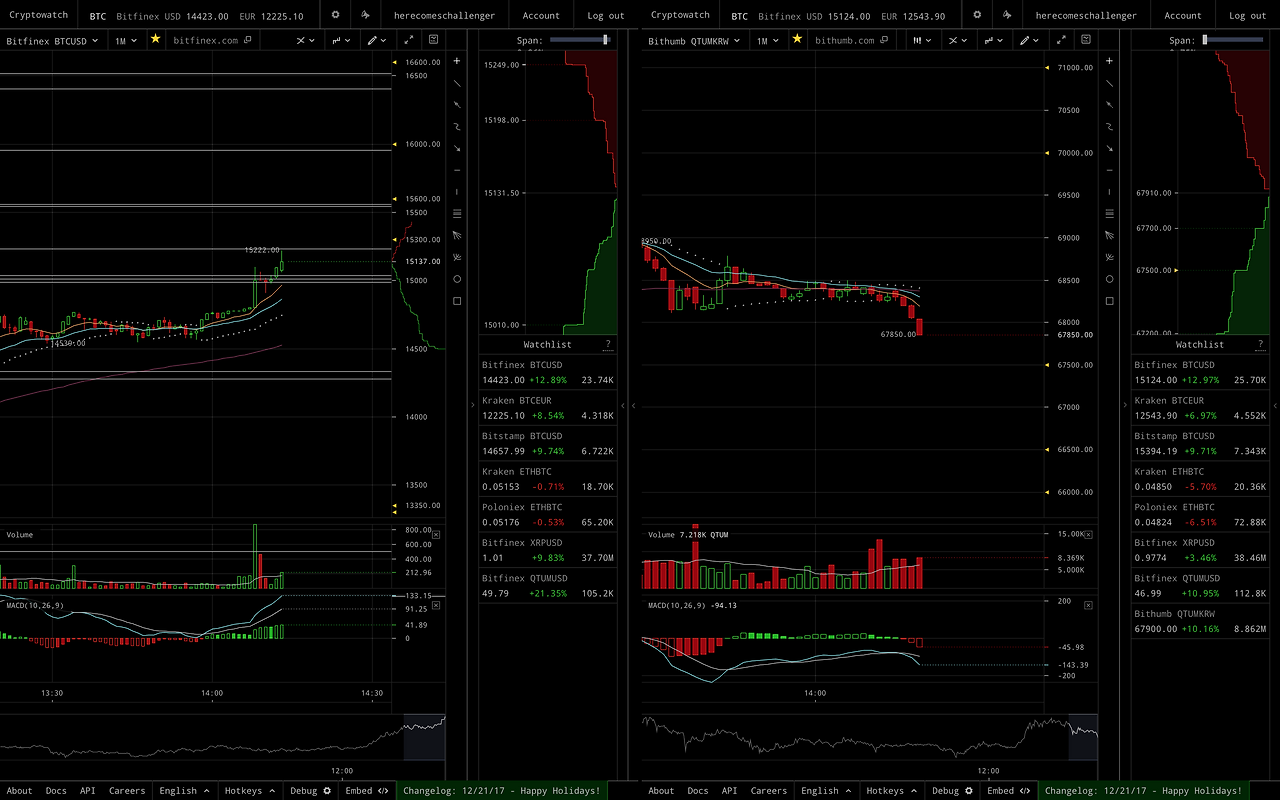This screenshot has width=1280, height=800.
Task: Open pencil drawing dropdown in right window
Action: [1028, 41]
